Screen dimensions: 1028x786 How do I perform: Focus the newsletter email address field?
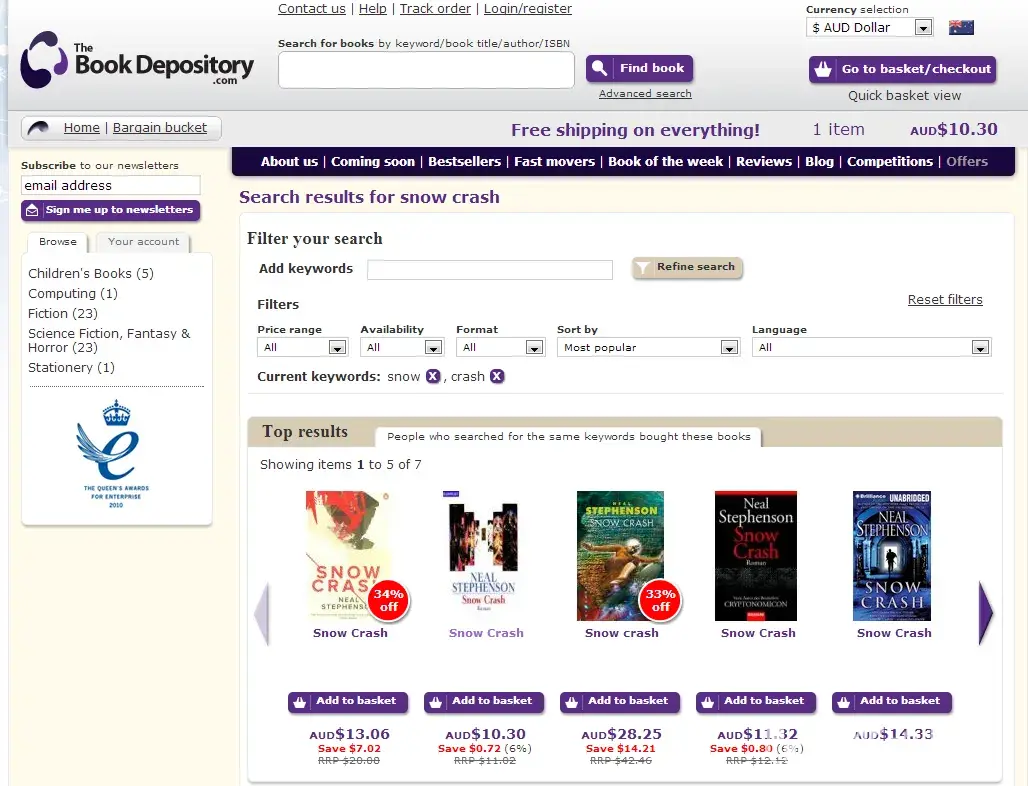click(110, 186)
